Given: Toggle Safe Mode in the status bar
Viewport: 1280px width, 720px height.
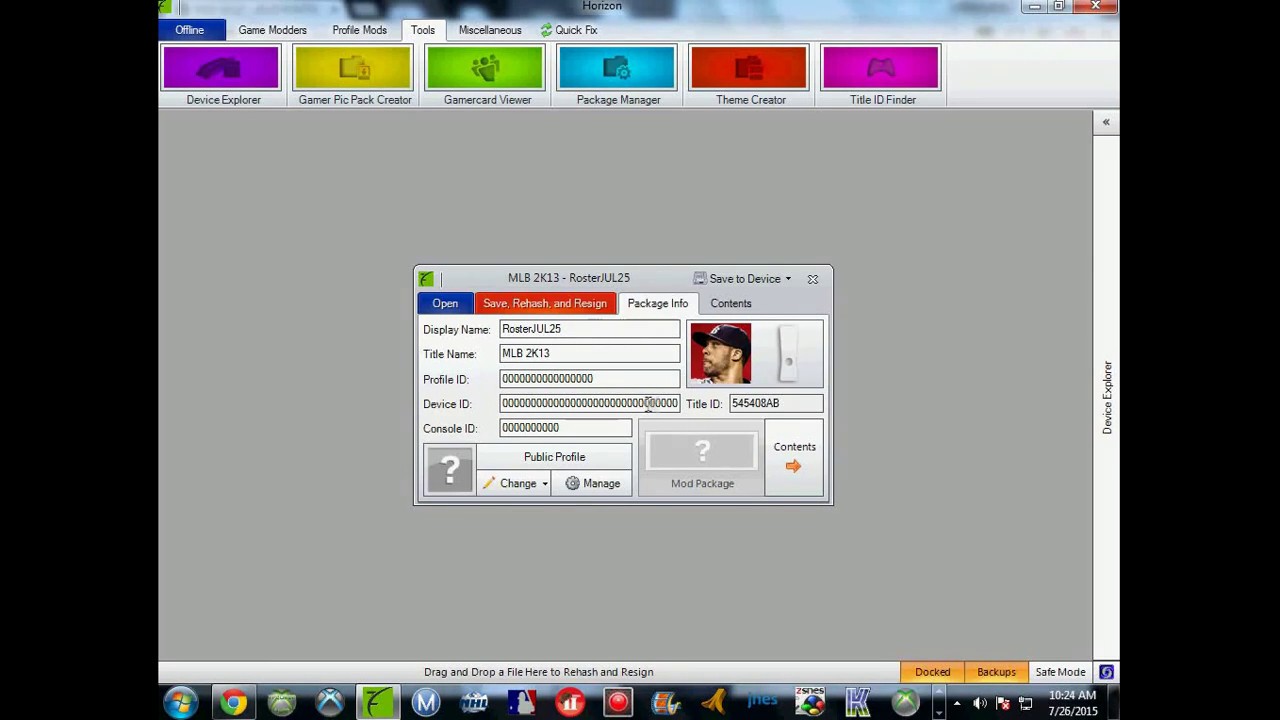Looking at the screenshot, I should pyautogui.click(x=1060, y=672).
